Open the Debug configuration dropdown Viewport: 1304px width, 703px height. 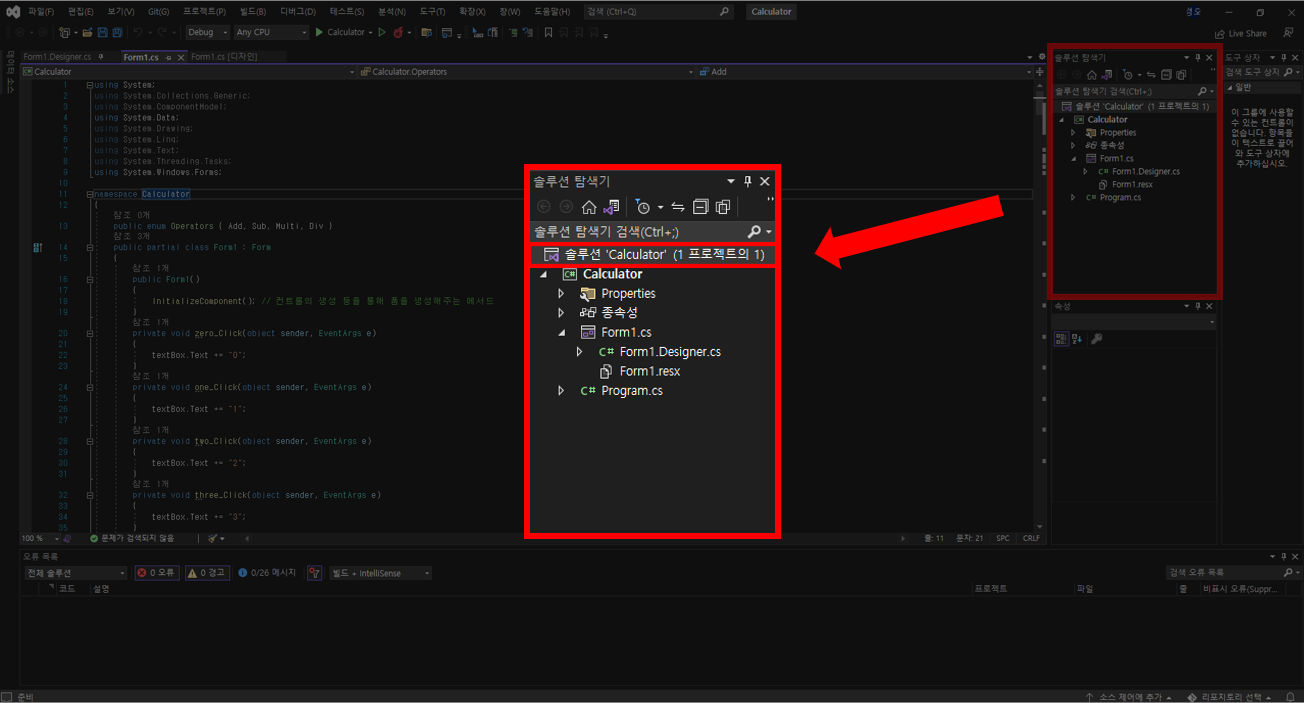click(x=207, y=32)
